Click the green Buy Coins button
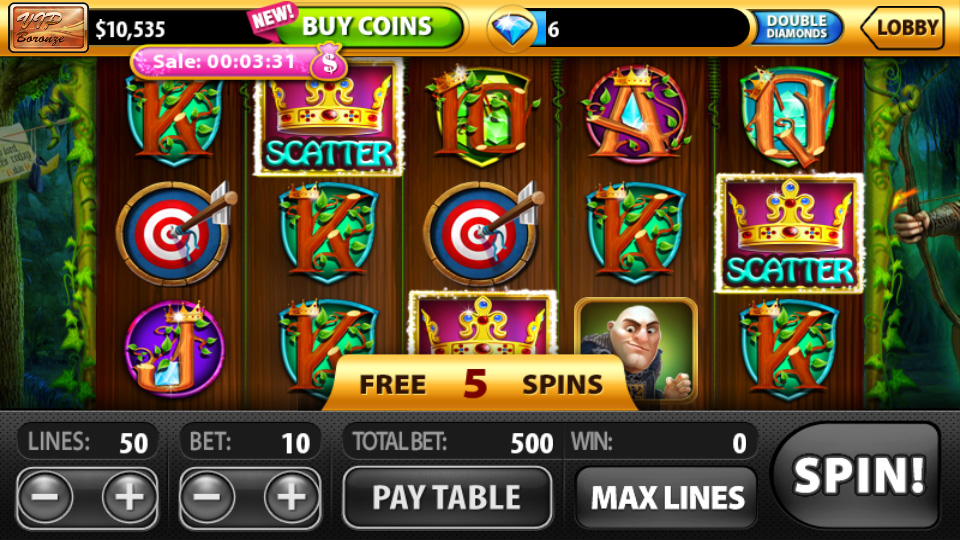 (369, 27)
